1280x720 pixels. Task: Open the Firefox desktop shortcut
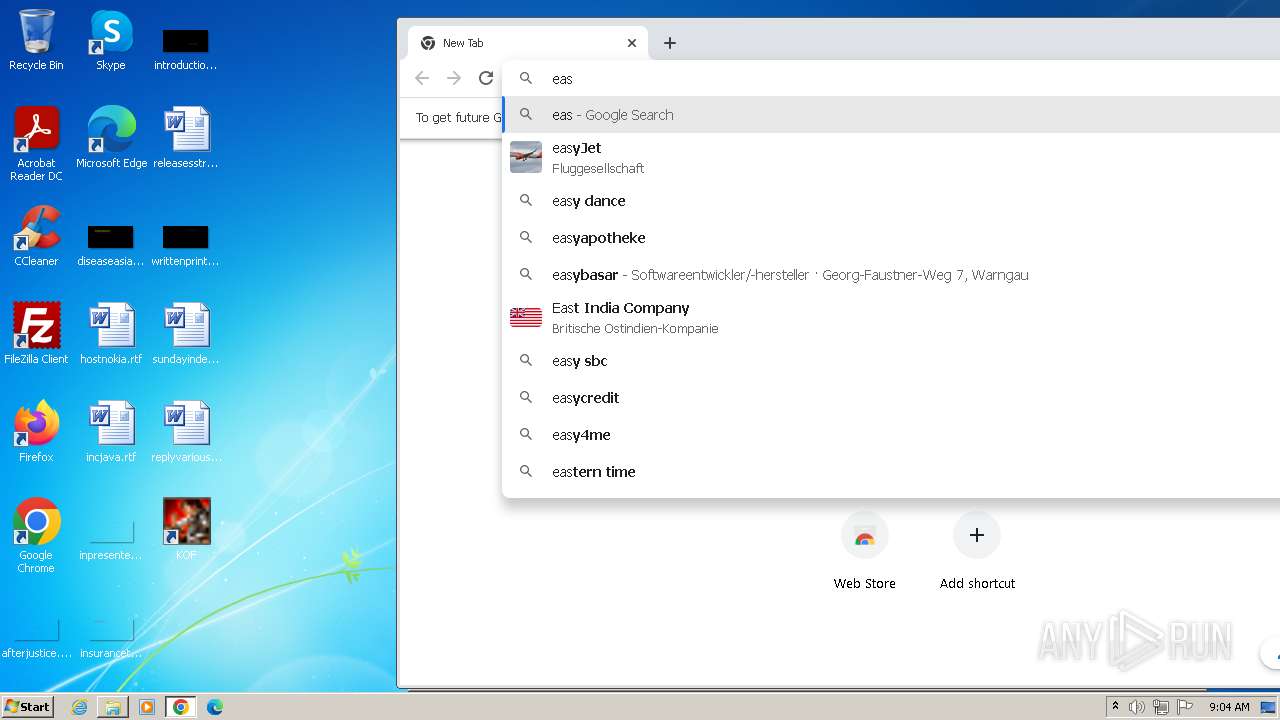(36, 432)
